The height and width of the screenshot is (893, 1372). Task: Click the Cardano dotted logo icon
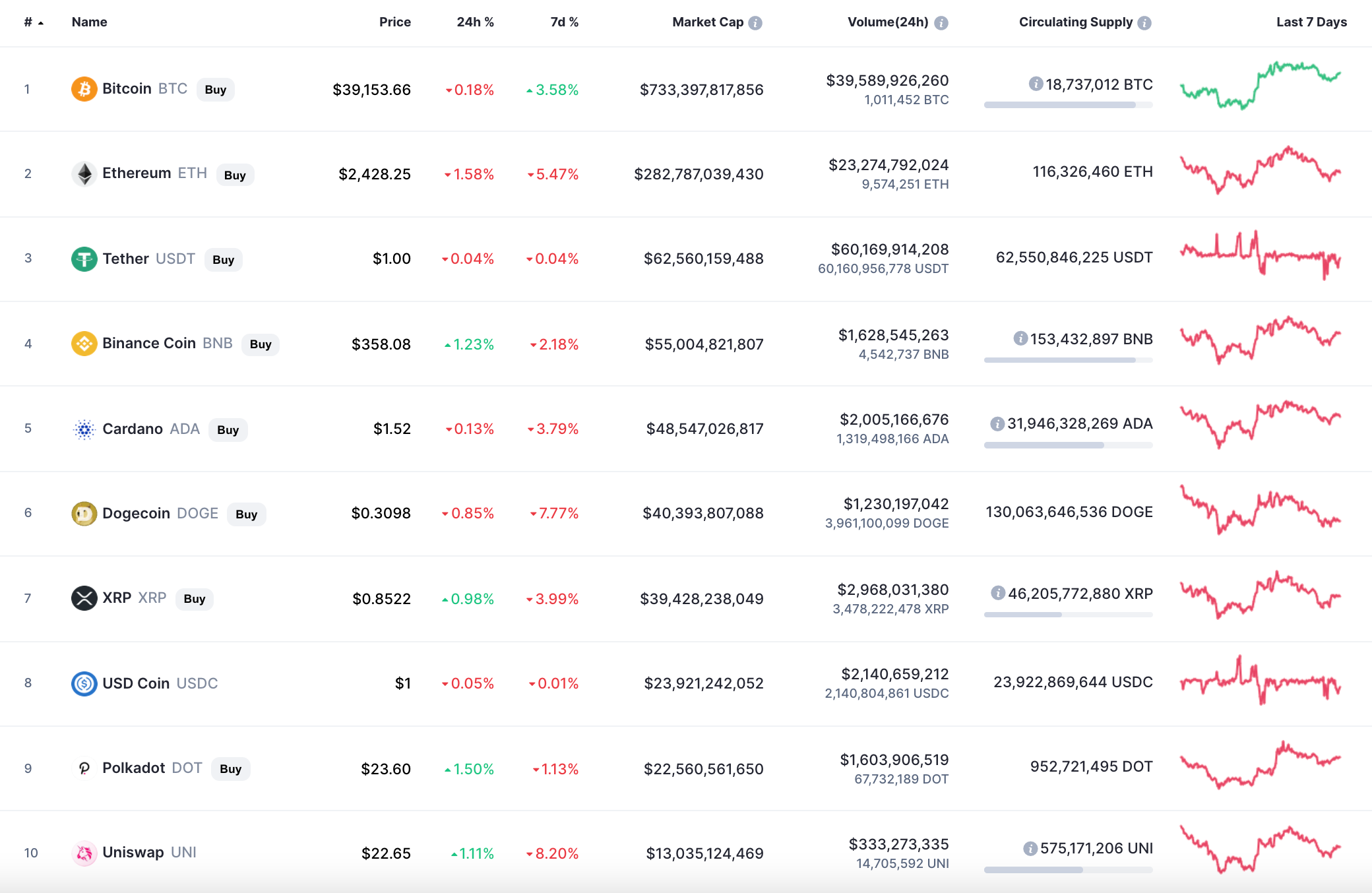click(x=84, y=429)
